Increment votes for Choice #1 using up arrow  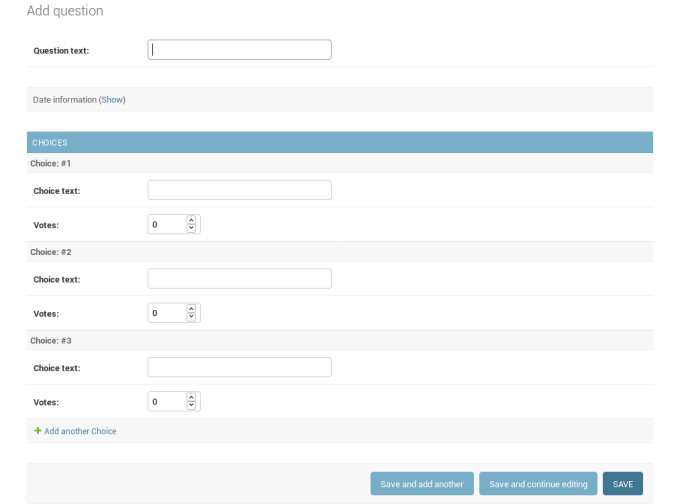(191, 220)
